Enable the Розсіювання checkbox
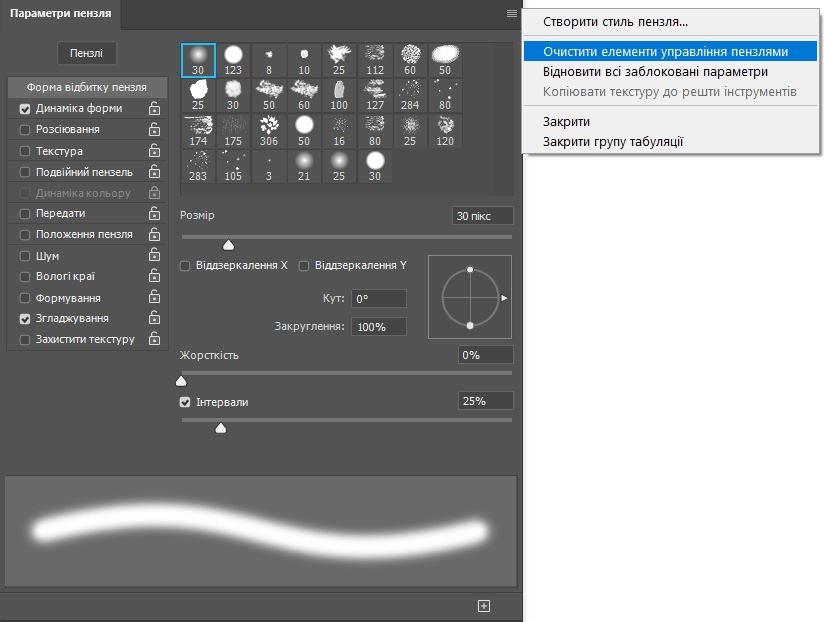Screen dimensions: 824x622 click(x=25, y=130)
